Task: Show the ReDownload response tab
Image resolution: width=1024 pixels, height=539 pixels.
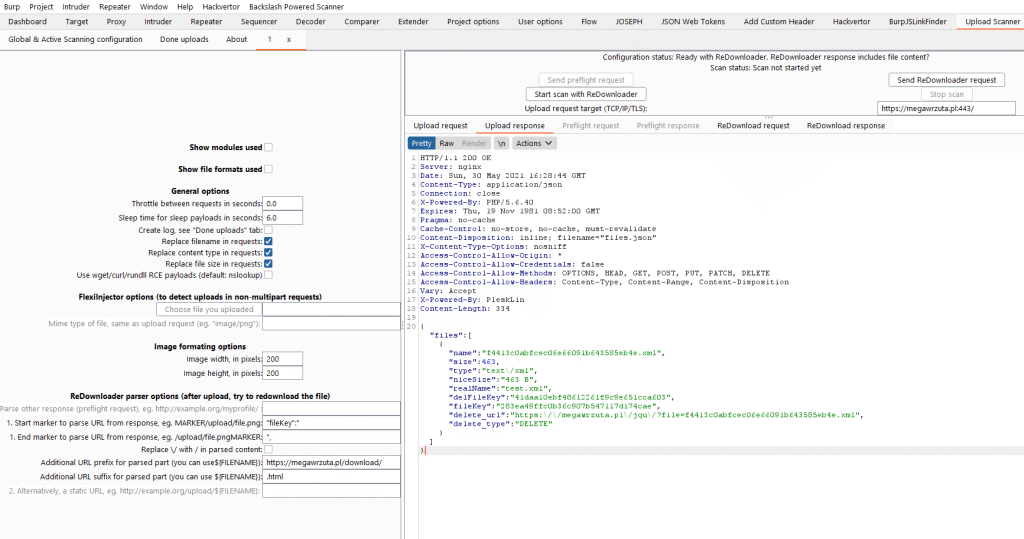Action: (846, 125)
